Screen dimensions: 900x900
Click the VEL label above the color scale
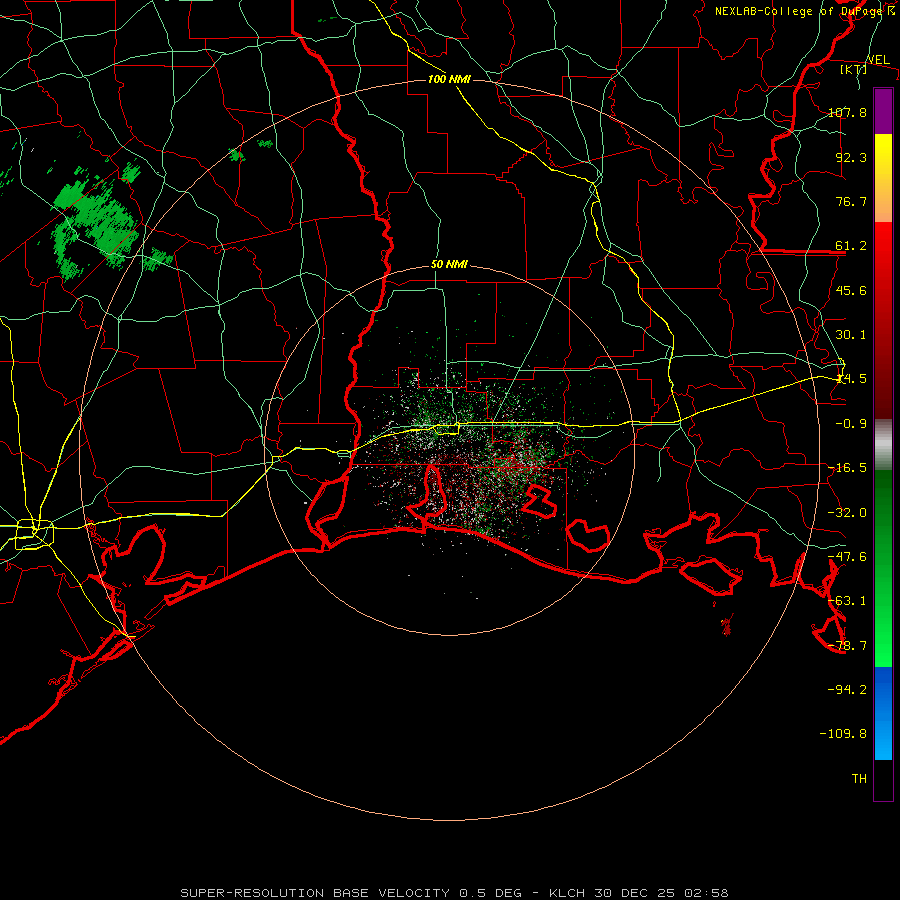[x=878, y=60]
